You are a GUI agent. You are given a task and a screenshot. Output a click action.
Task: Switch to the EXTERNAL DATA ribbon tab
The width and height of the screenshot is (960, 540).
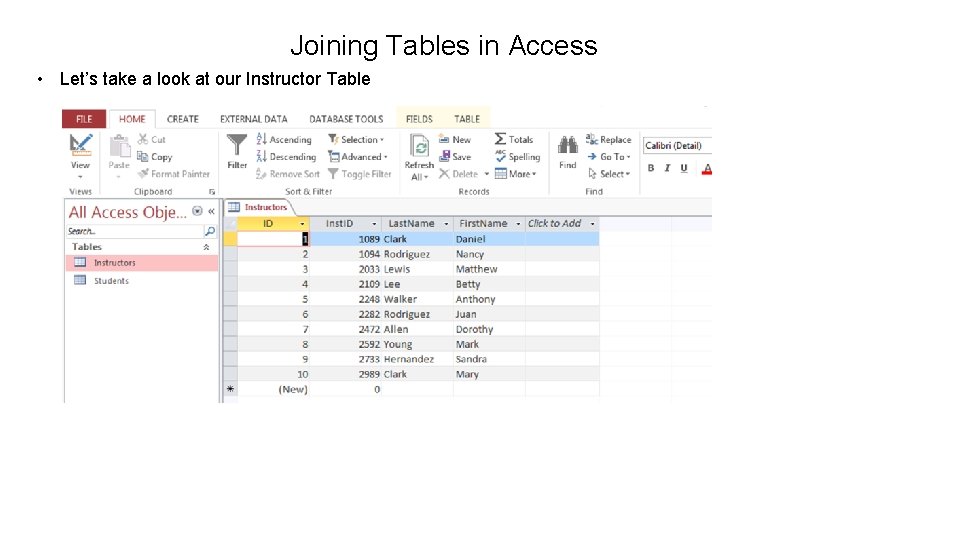click(253, 119)
